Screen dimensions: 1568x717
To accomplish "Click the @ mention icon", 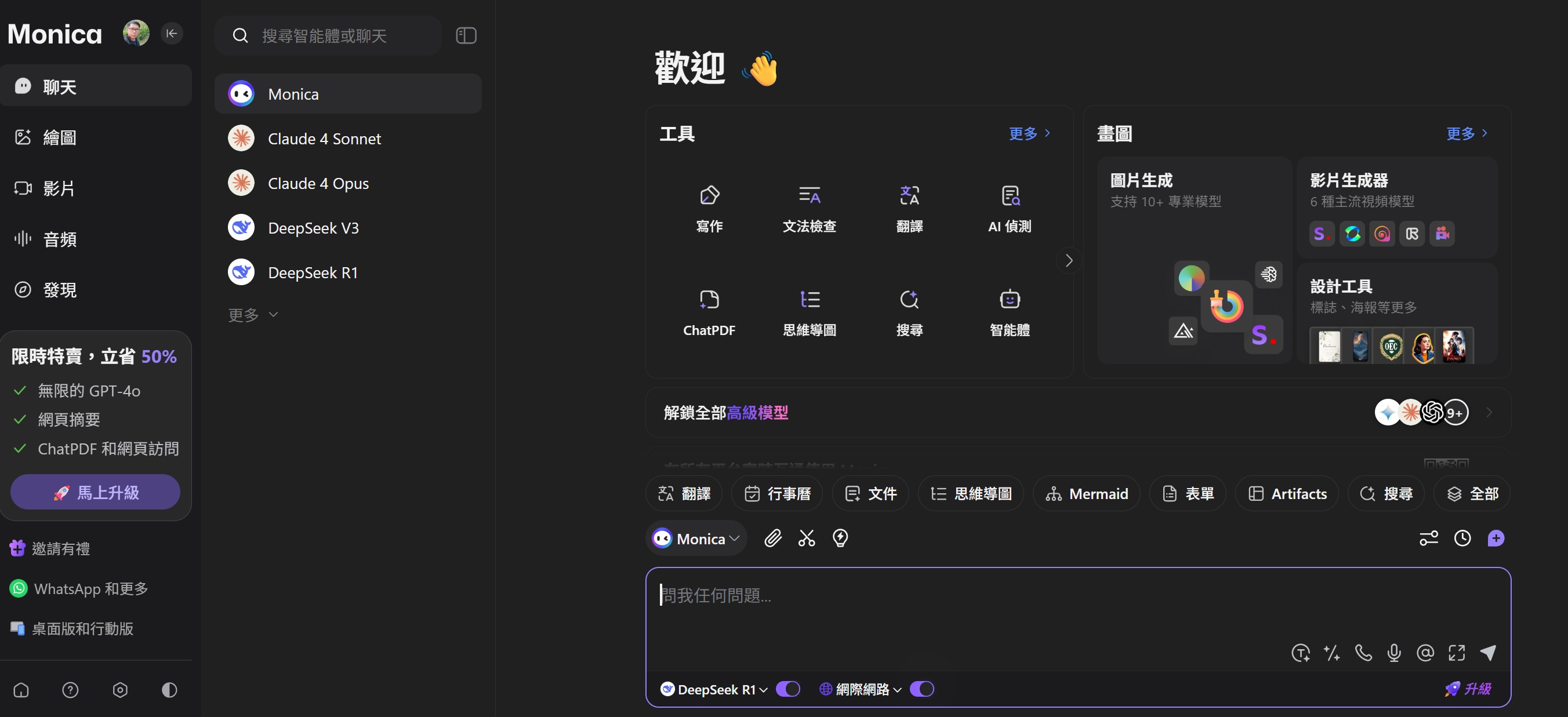I will [x=1425, y=653].
